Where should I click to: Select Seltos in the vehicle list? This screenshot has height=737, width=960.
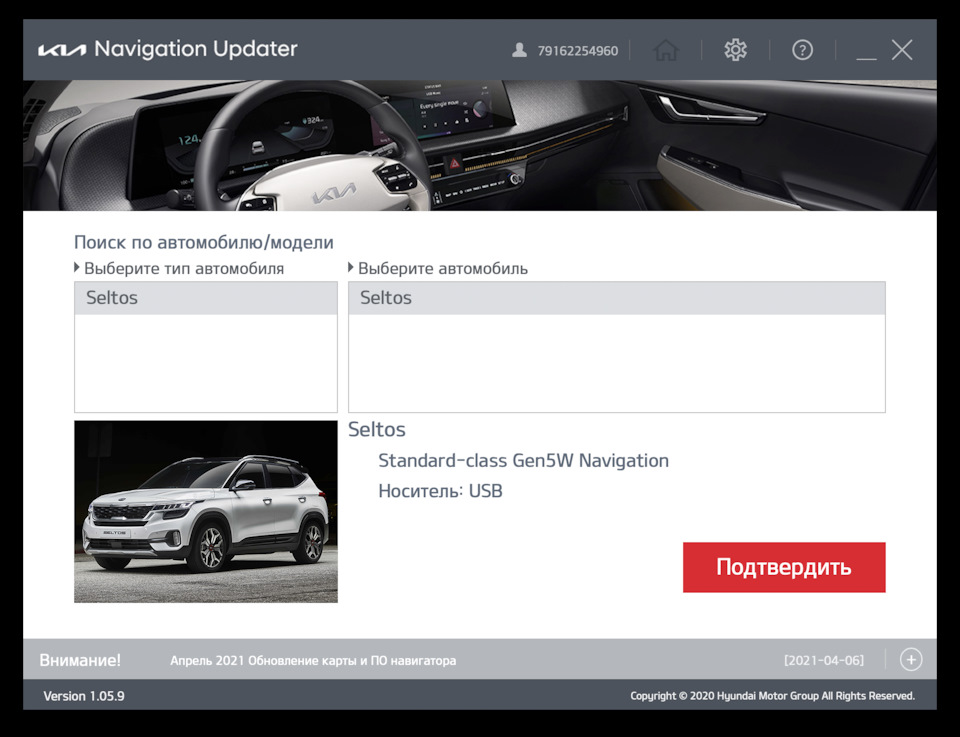pyautogui.click(x=617, y=298)
